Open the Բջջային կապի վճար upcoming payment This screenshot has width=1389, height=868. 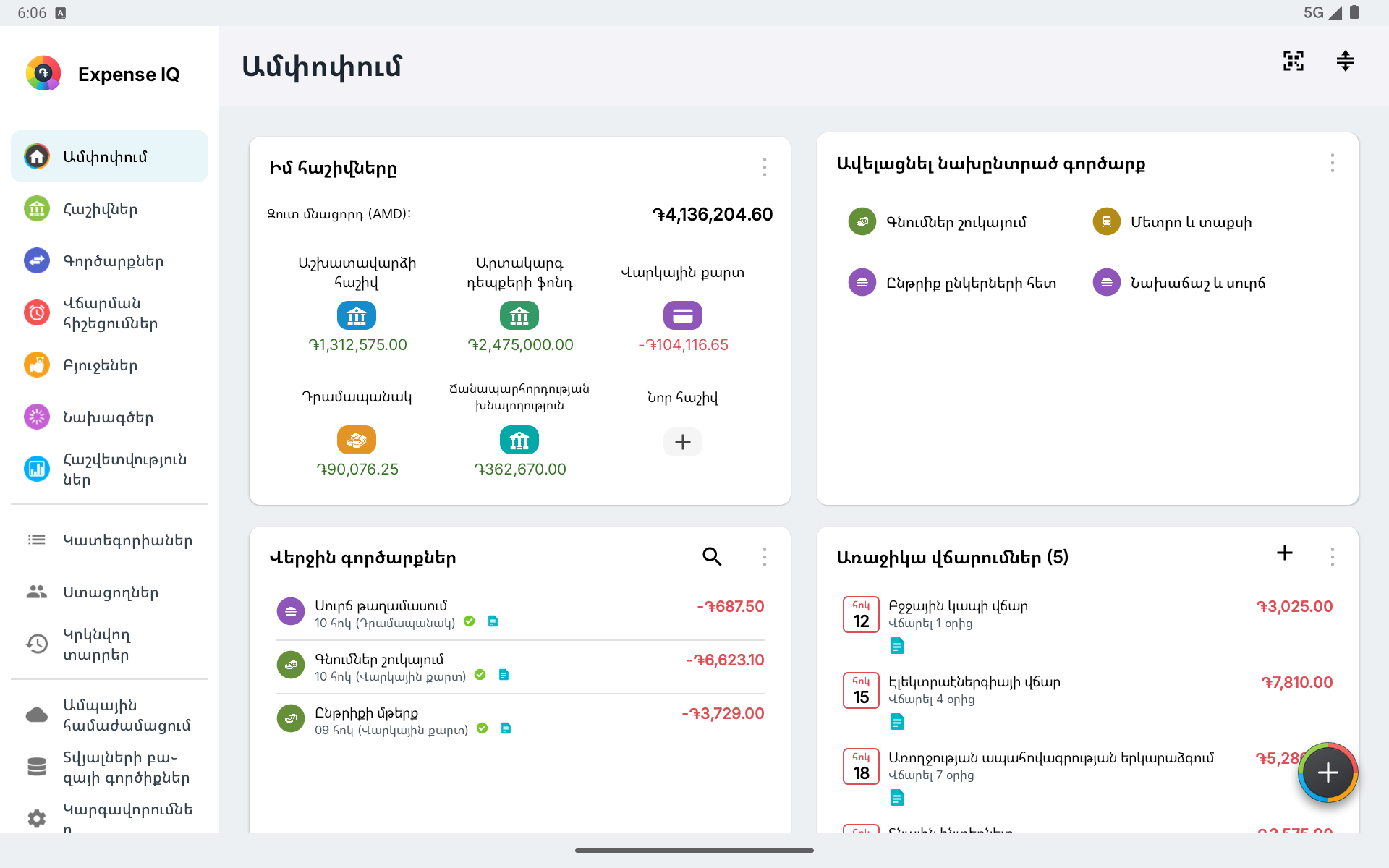click(1087, 625)
